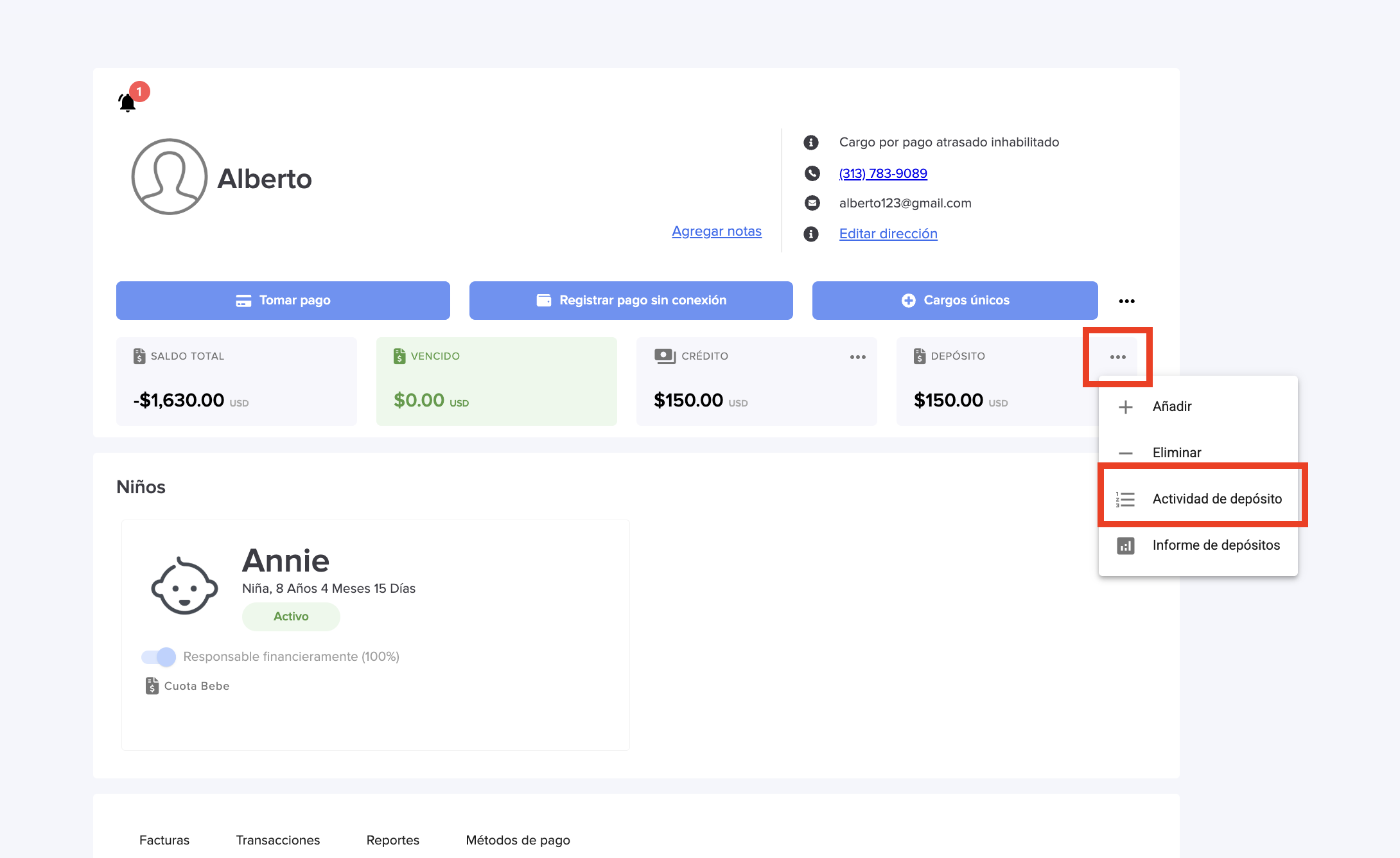1400x858 pixels.
Task: Choose Añadir from deposit menu
Action: tap(1171, 407)
